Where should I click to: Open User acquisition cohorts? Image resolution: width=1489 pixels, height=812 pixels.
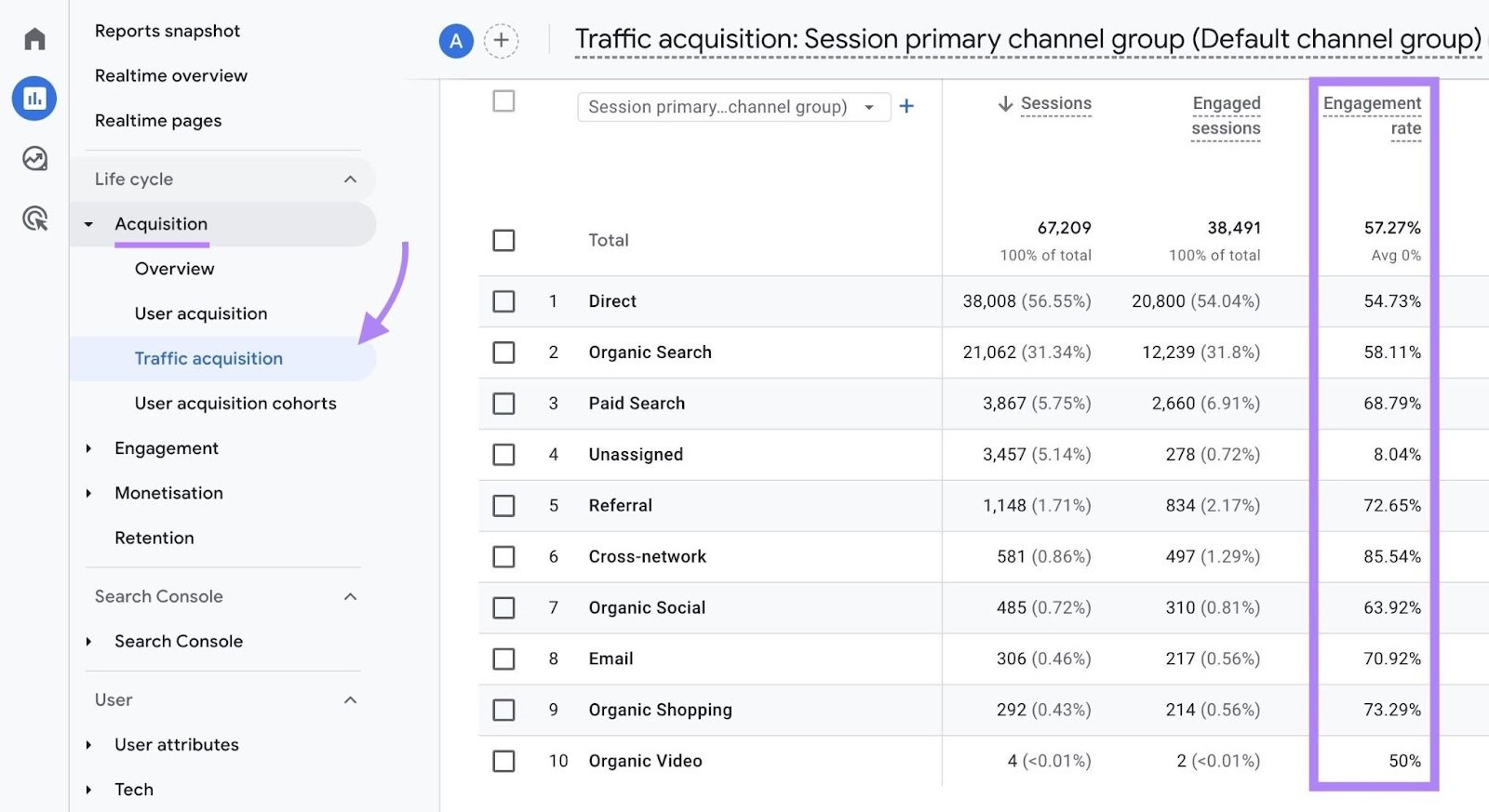click(235, 404)
